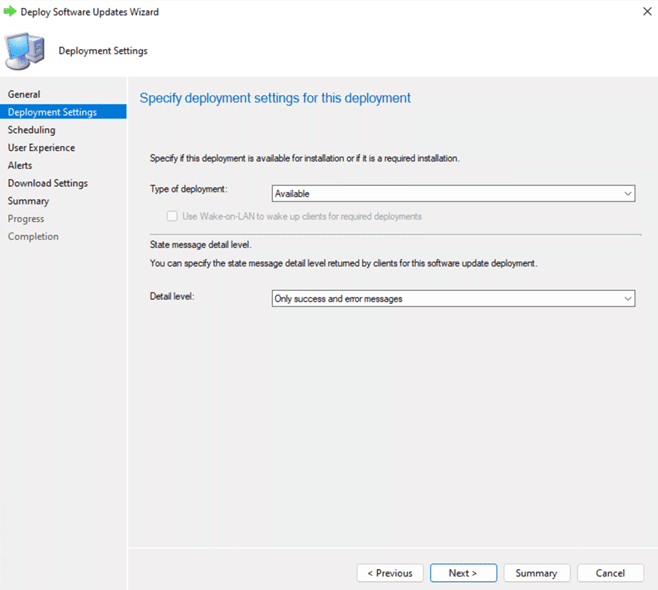Switch to the Scheduling step
The image size is (658, 590).
coord(32,130)
